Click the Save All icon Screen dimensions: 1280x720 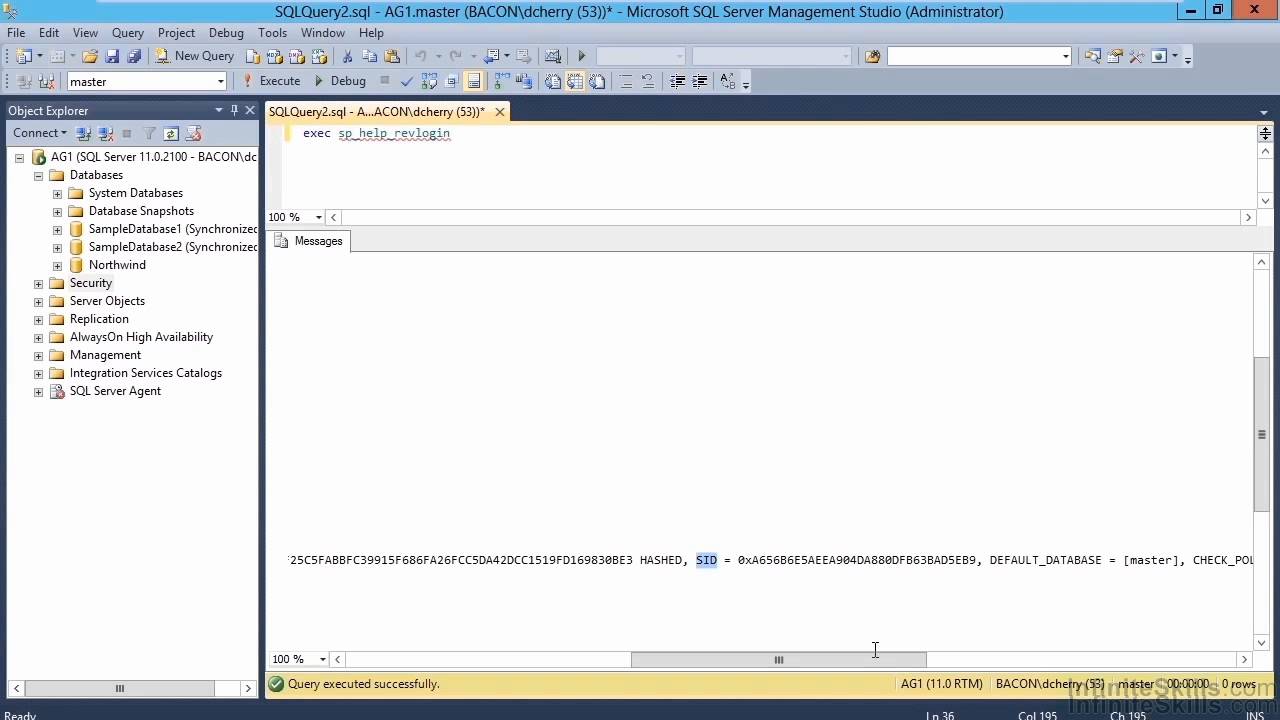pyautogui.click(x=134, y=56)
